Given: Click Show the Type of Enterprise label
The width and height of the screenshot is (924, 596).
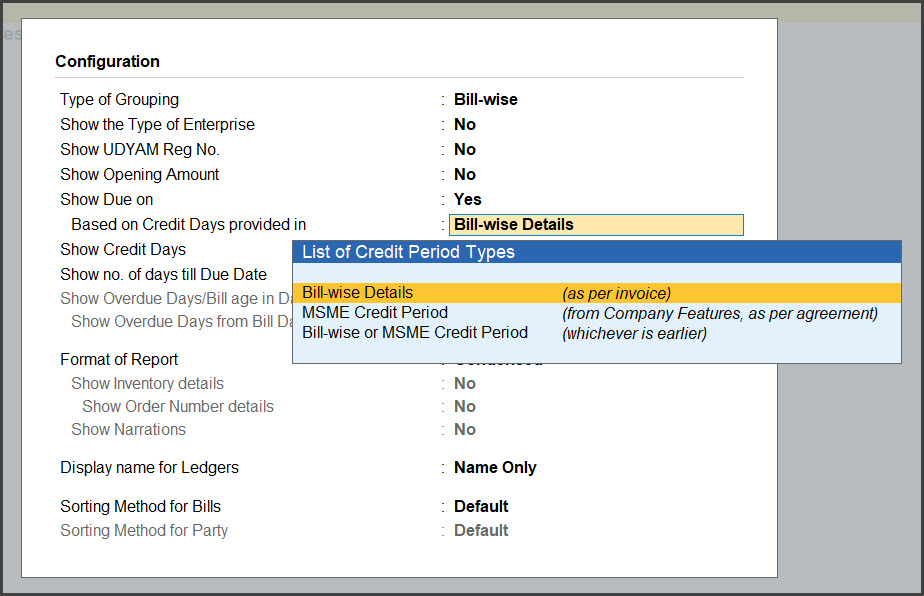Looking at the screenshot, I should 157,124.
